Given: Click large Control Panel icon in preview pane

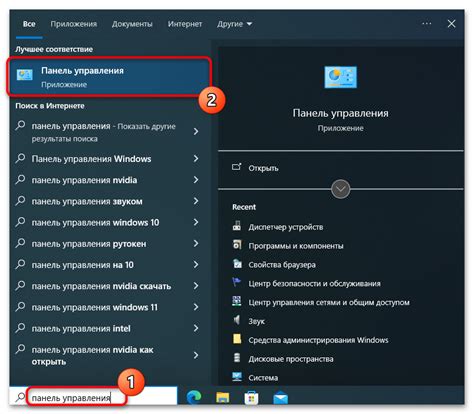Looking at the screenshot, I should click(x=340, y=77).
